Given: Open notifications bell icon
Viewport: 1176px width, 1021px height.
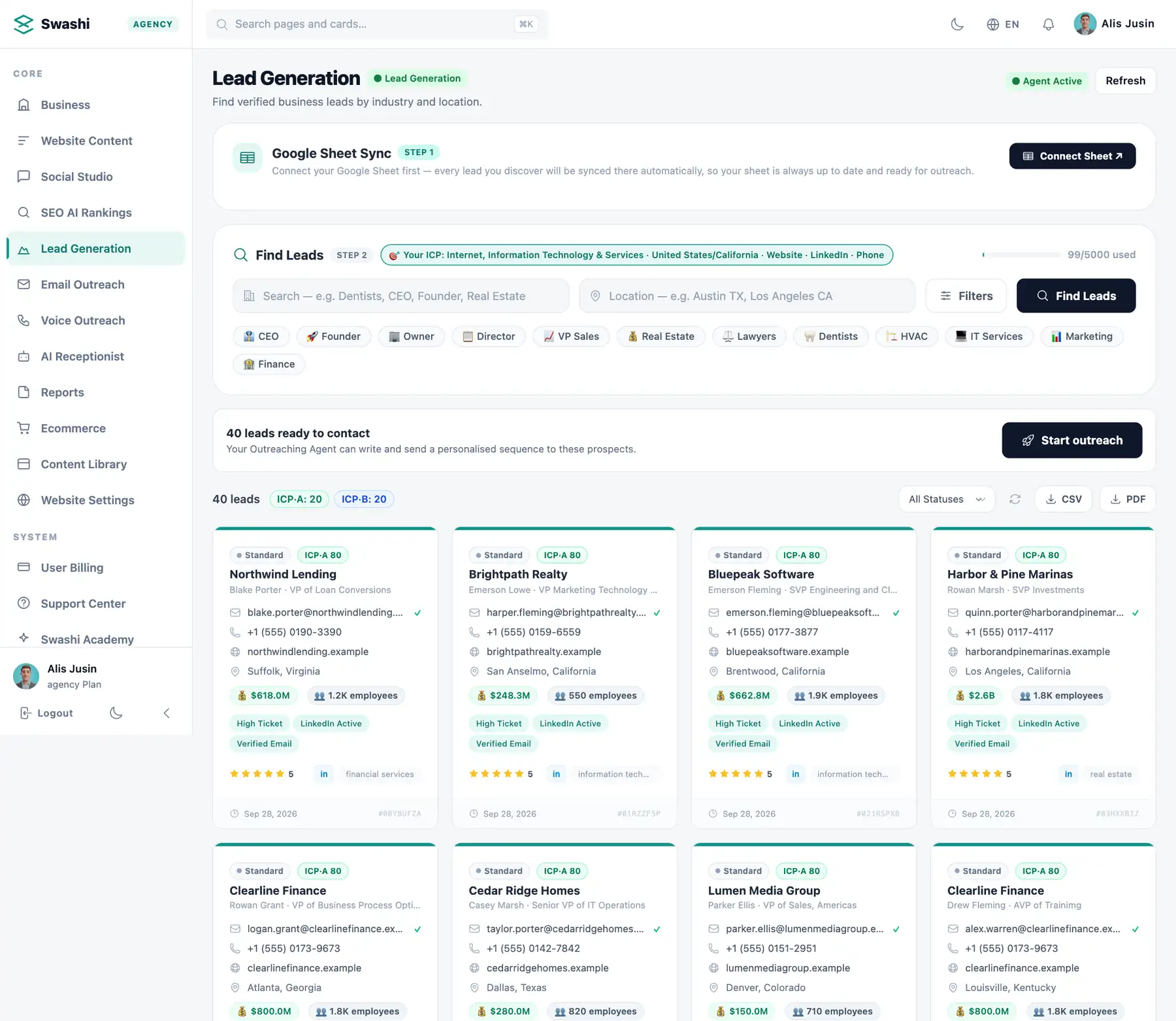Looking at the screenshot, I should (1048, 24).
